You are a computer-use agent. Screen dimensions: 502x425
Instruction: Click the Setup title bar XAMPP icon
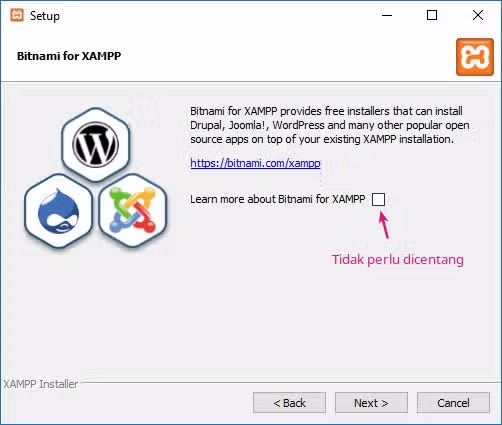pos(17,15)
